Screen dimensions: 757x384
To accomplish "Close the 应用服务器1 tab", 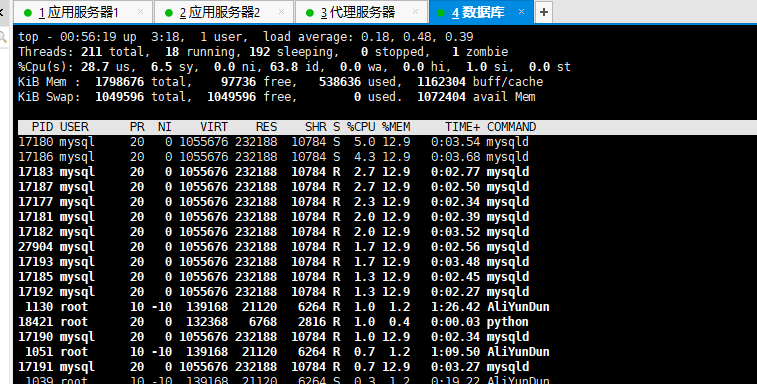I will (x=140, y=12).
